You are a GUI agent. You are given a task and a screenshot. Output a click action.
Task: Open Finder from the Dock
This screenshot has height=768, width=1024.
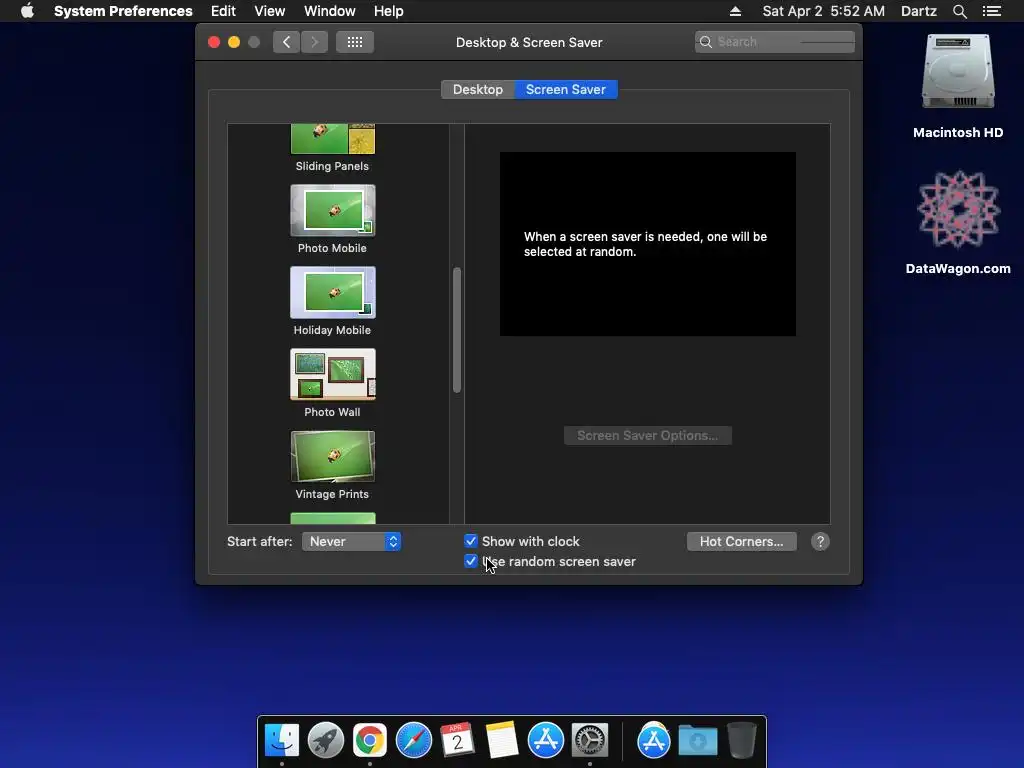pyautogui.click(x=281, y=741)
